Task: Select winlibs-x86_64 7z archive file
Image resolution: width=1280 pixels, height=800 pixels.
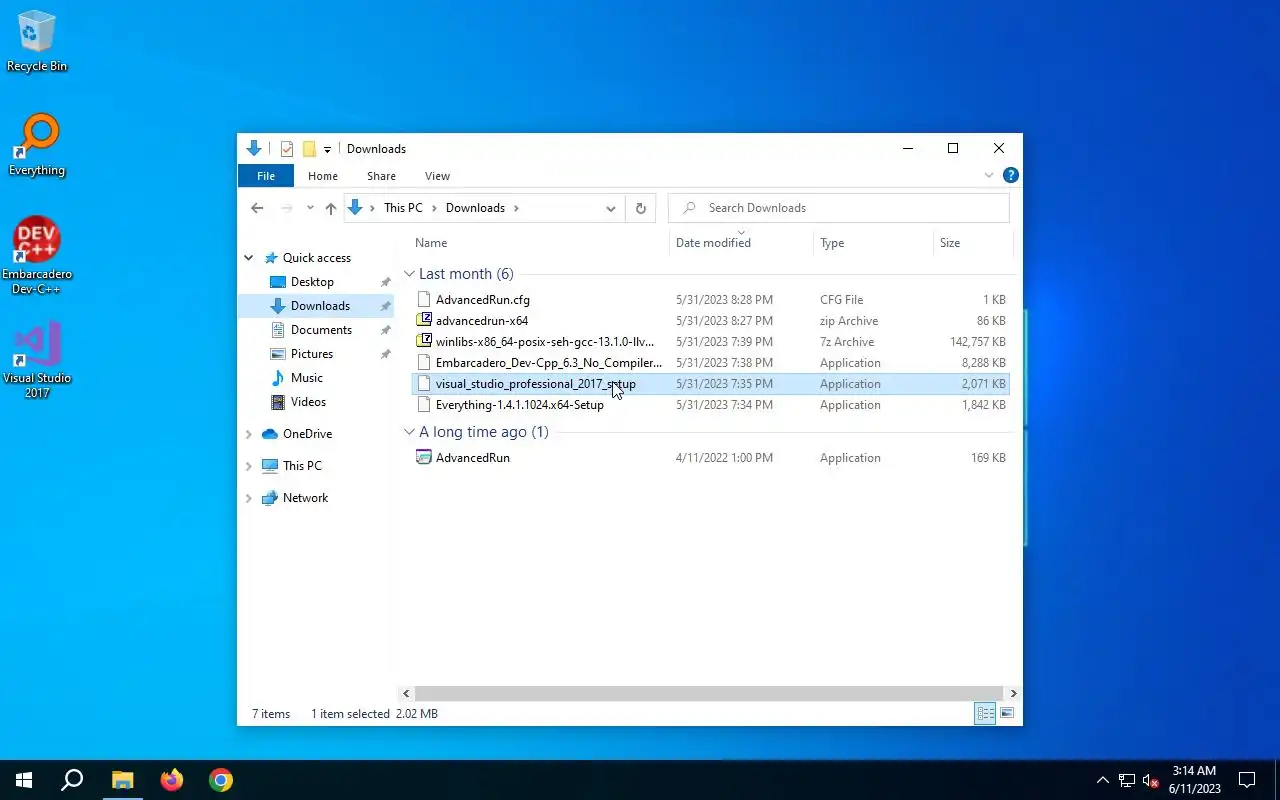Action: [x=711, y=342]
